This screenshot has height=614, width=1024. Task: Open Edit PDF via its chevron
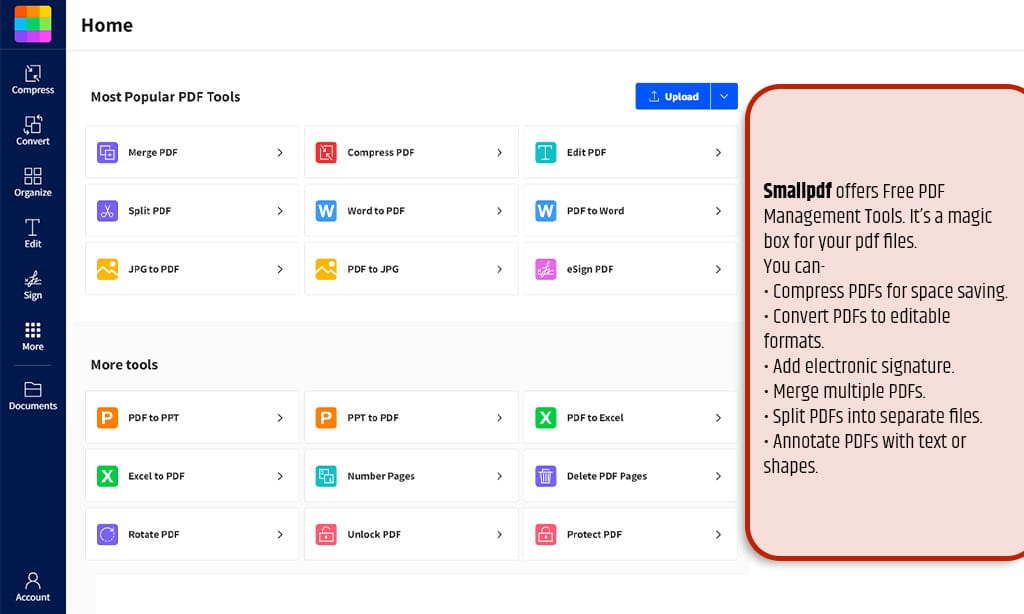click(x=718, y=152)
